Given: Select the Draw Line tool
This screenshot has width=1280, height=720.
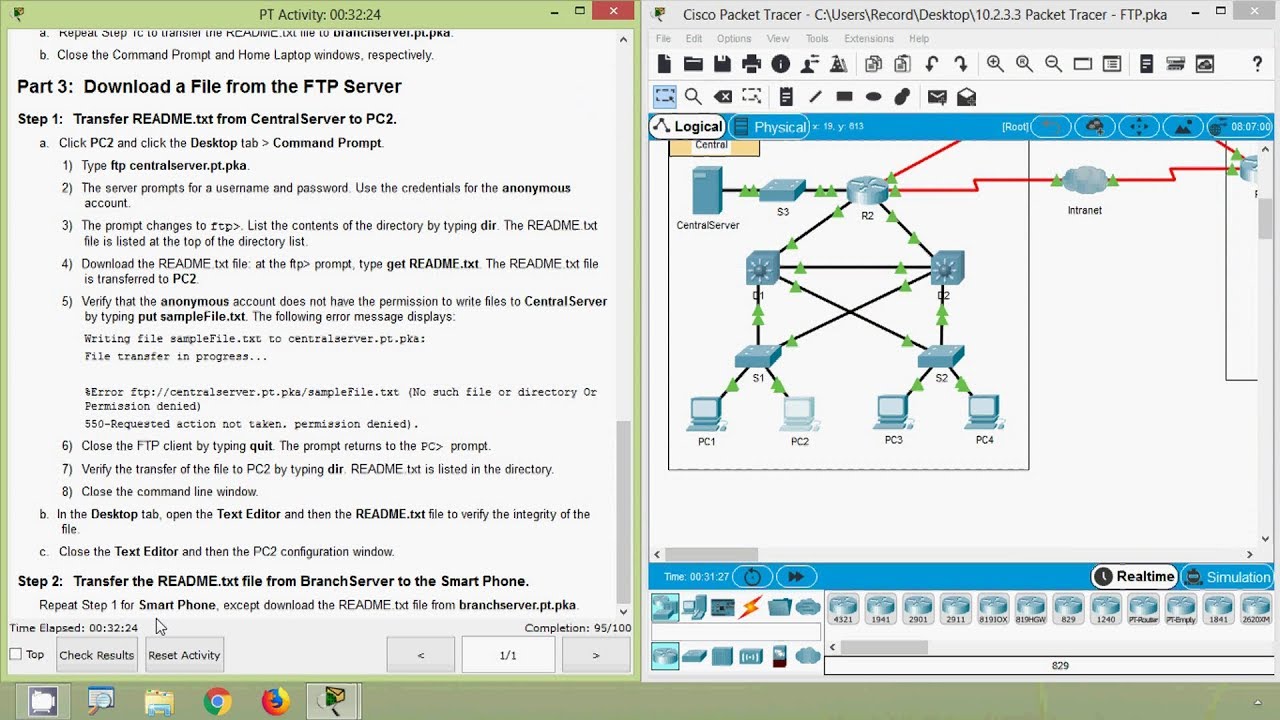Looking at the screenshot, I should coord(815,97).
